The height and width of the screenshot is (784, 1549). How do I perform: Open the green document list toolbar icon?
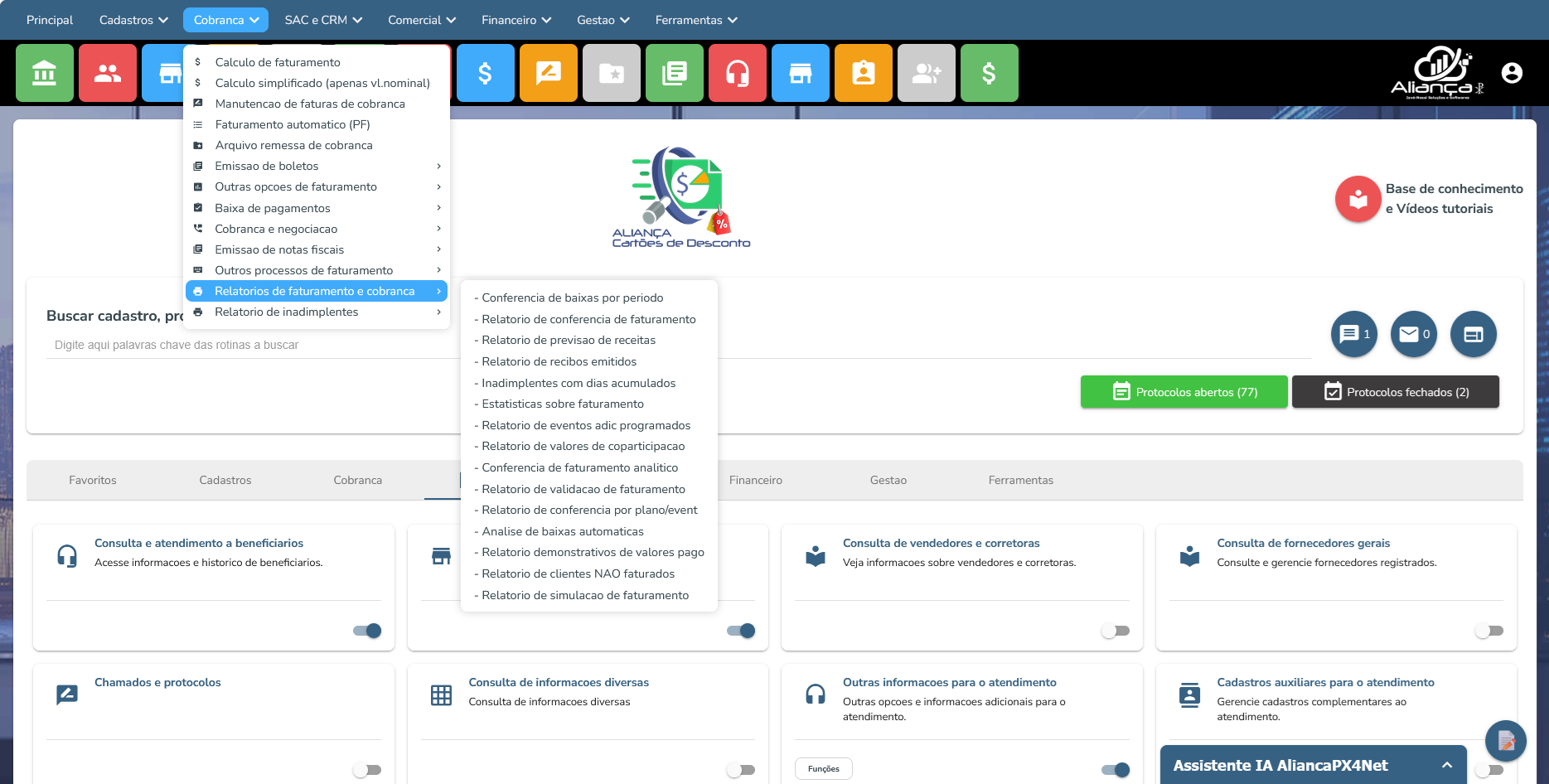point(675,73)
